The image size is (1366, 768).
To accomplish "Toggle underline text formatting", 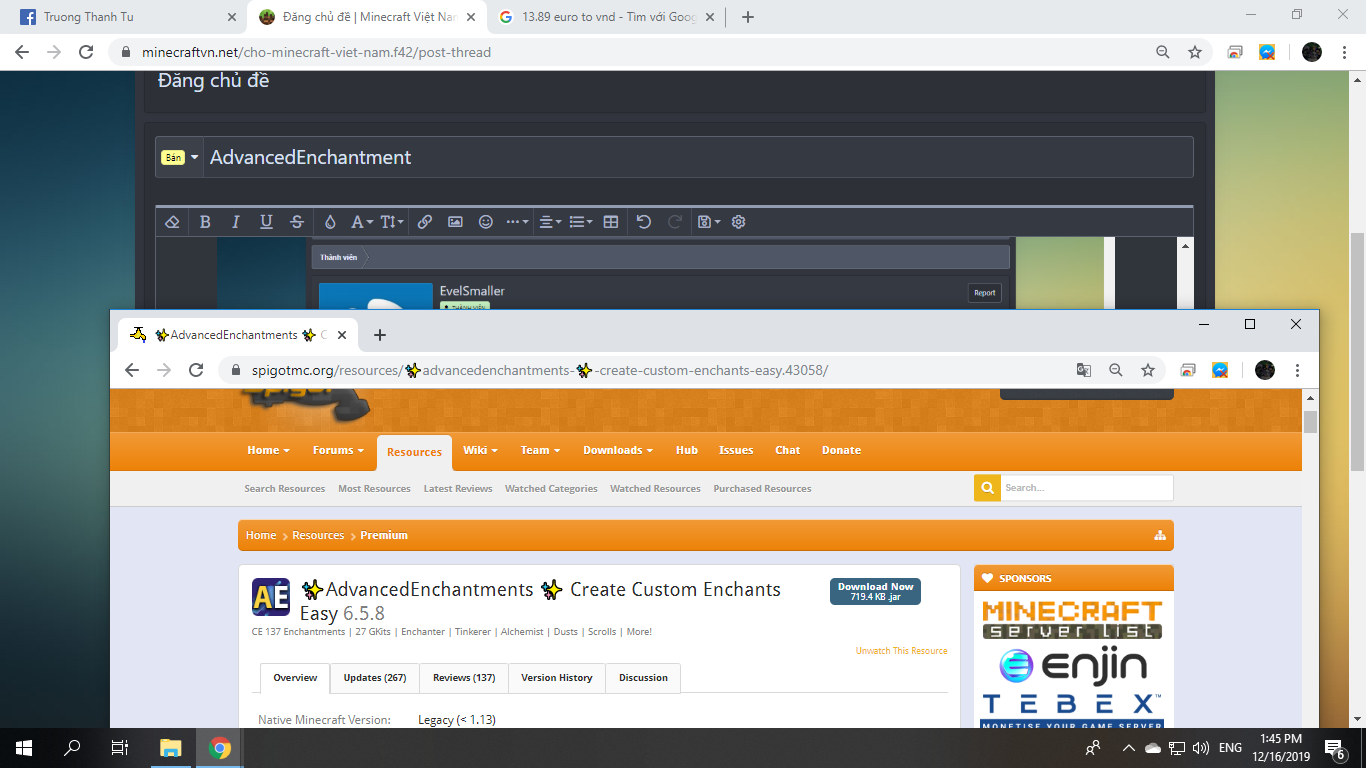I will point(266,222).
